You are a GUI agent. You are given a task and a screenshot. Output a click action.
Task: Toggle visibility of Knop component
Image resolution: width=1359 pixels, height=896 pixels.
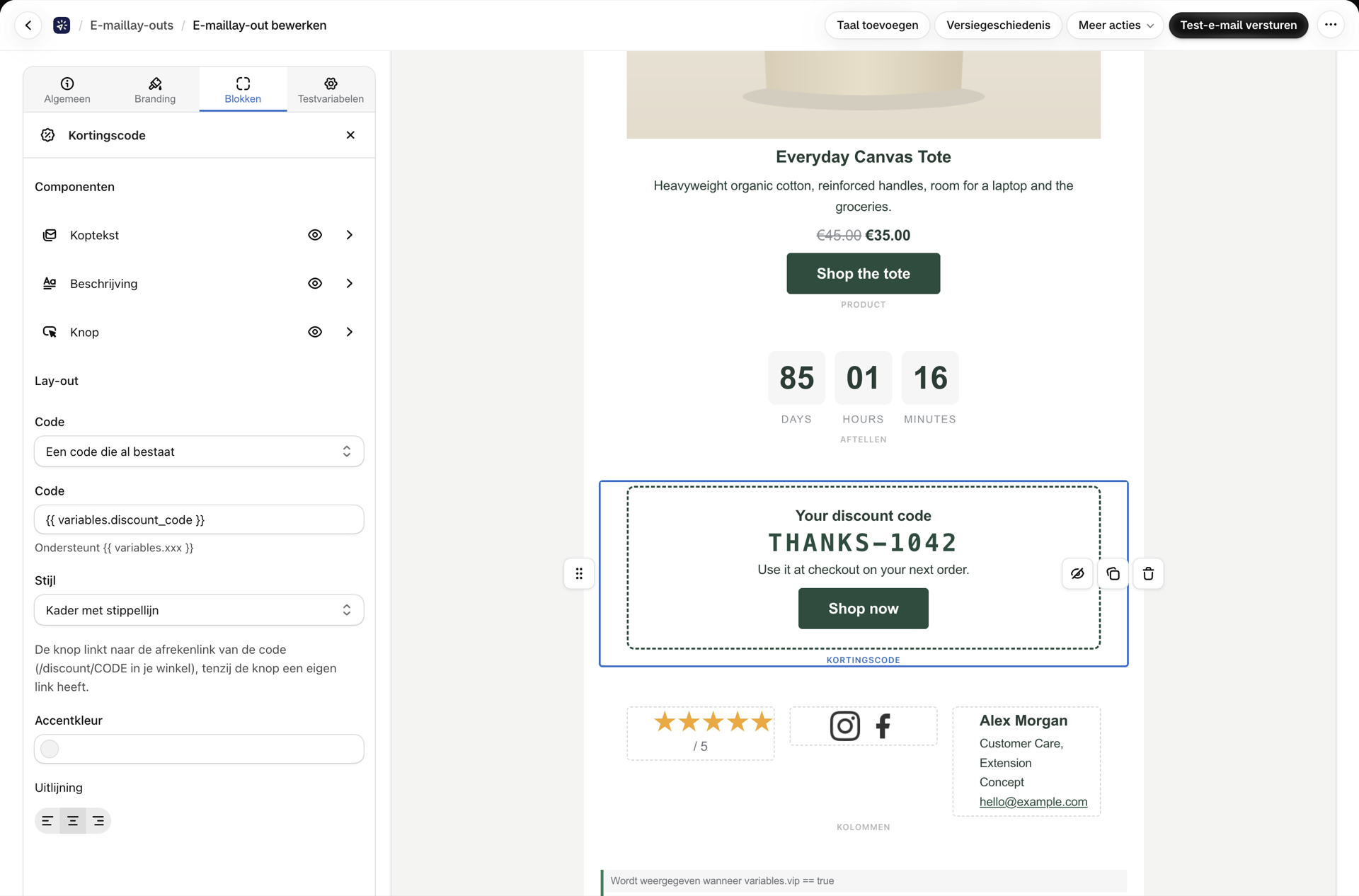click(x=315, y=332)
